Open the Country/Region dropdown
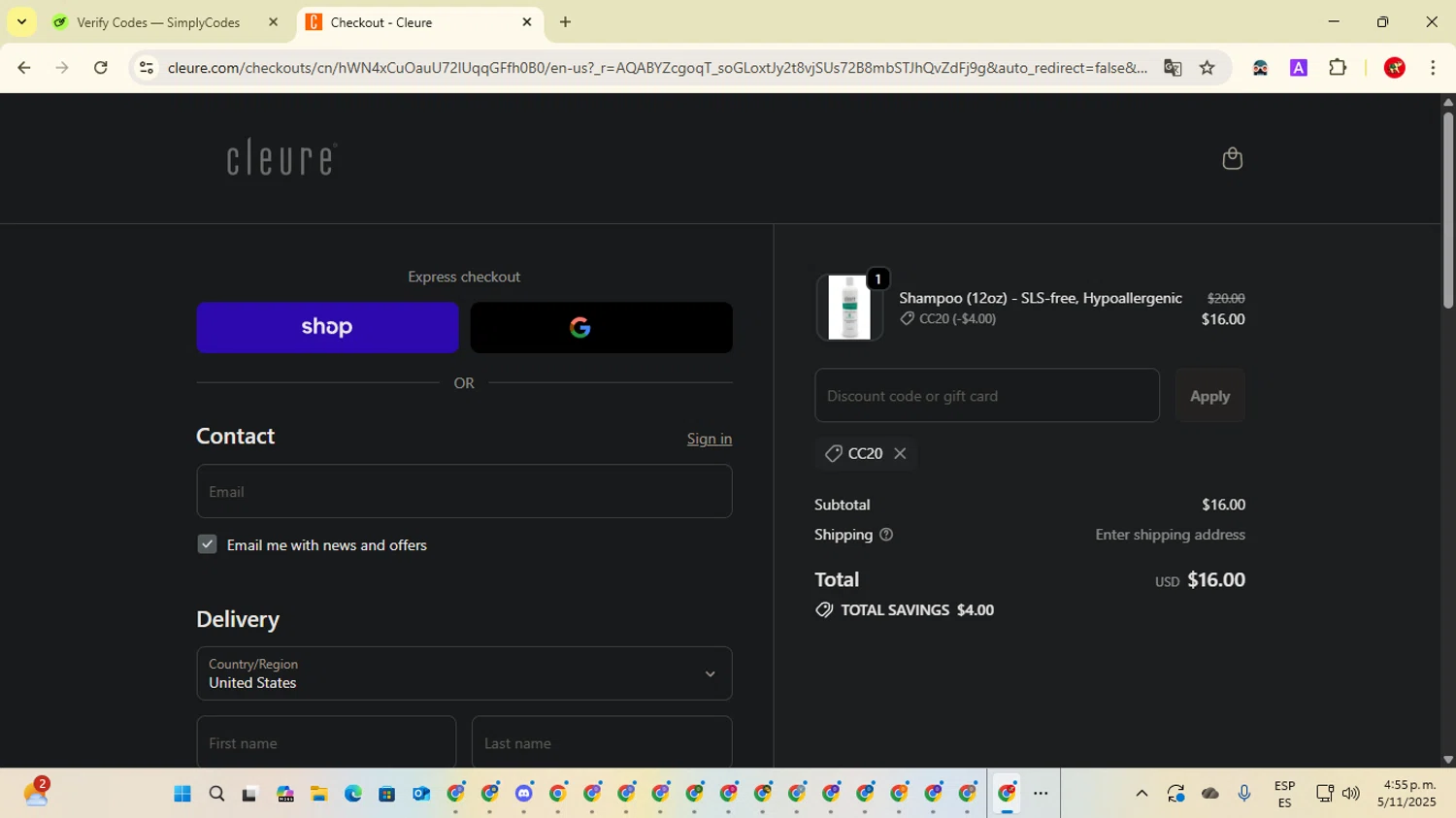The height and width of the screenshot is (818, 1456). (464, 673)
